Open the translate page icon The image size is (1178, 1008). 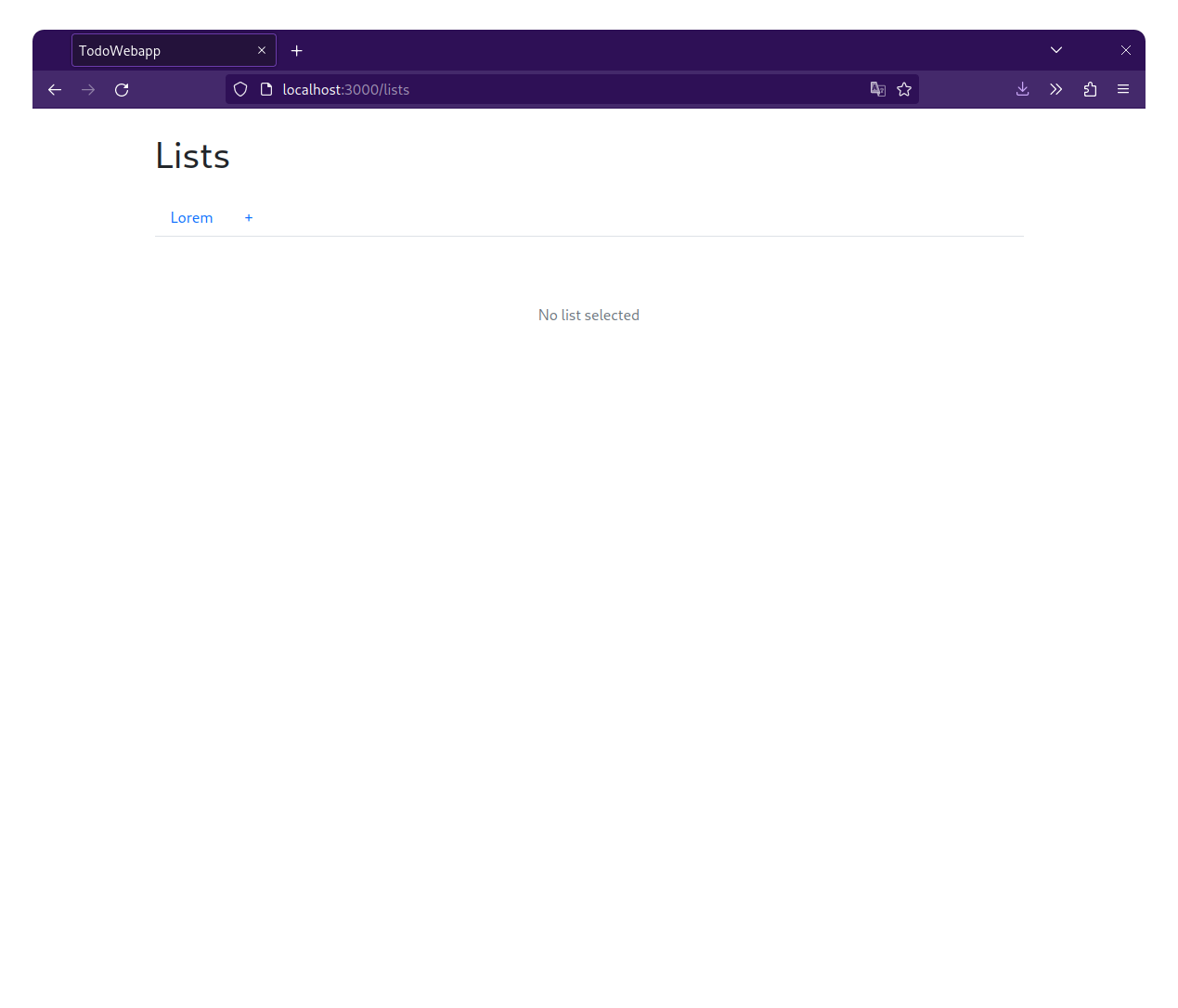(x=878, y=90)
